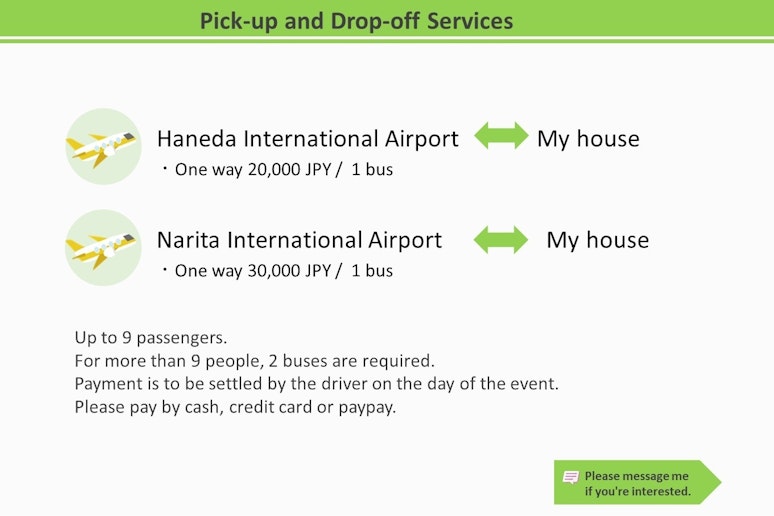This screenshot has height=516, width=774.
Task: Click the "One way 20,000 JPY" price text
Action: click(x=253, y=170)
